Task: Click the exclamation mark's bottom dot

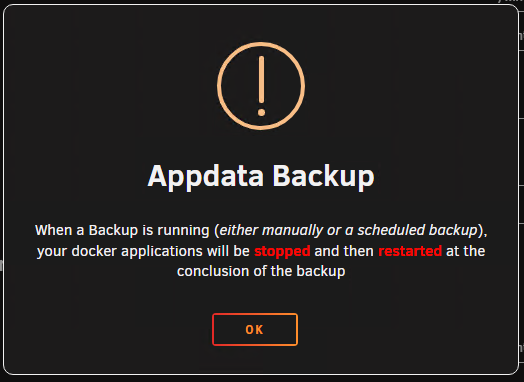Action: point(261,112)
